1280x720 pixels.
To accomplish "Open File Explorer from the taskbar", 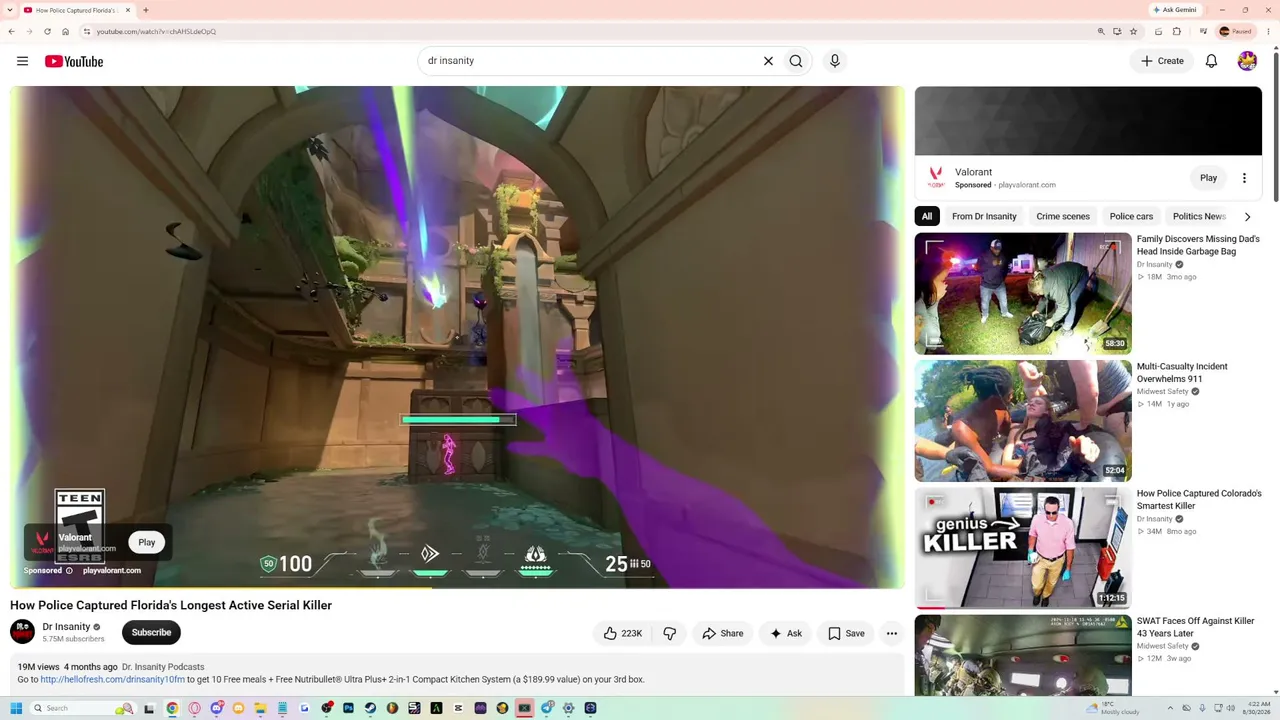I will (260, 708).
